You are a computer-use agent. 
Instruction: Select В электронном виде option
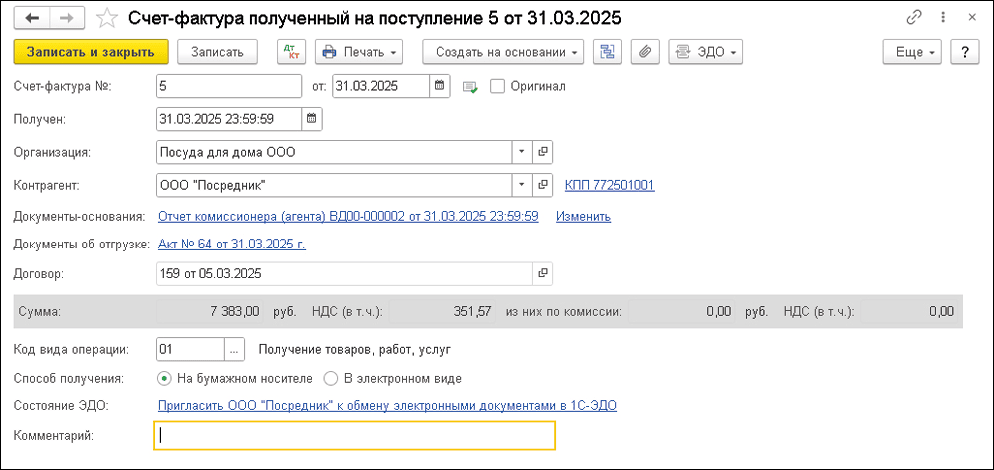[332, 379]
